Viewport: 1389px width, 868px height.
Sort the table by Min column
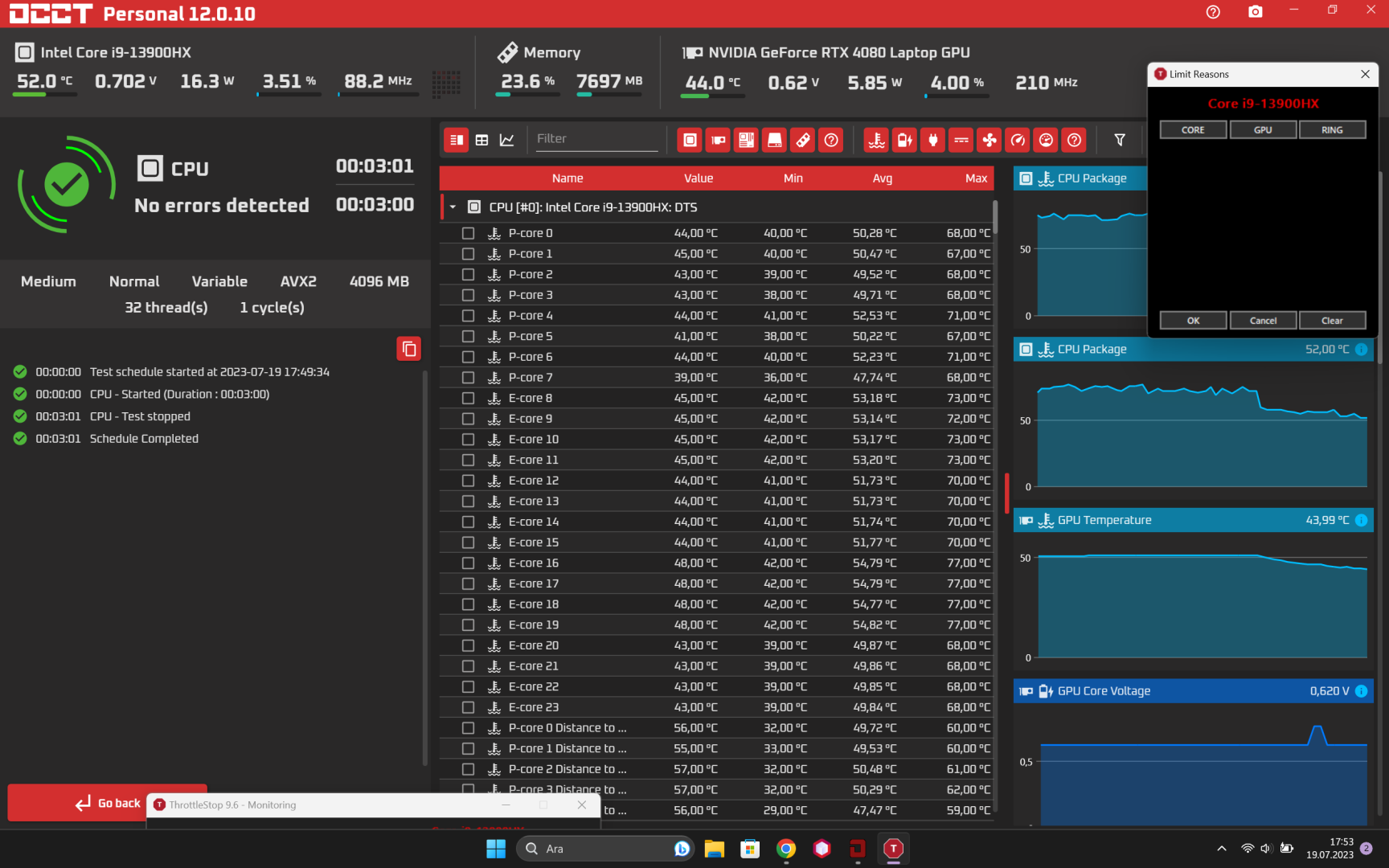[x=793, y=178]
